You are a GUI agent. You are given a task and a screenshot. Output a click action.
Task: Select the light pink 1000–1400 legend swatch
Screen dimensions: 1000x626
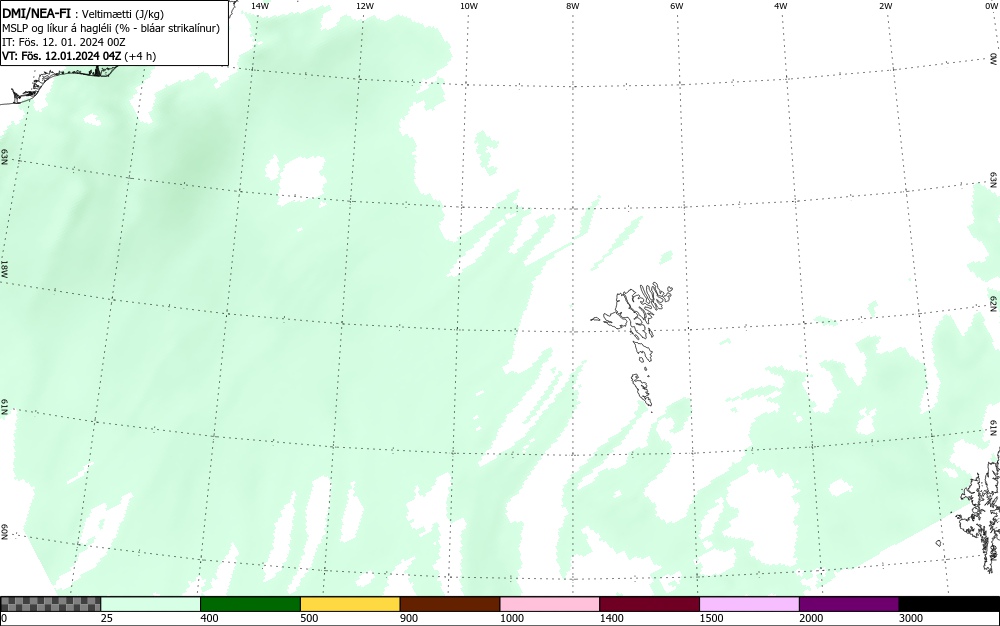tap(550, 604)
